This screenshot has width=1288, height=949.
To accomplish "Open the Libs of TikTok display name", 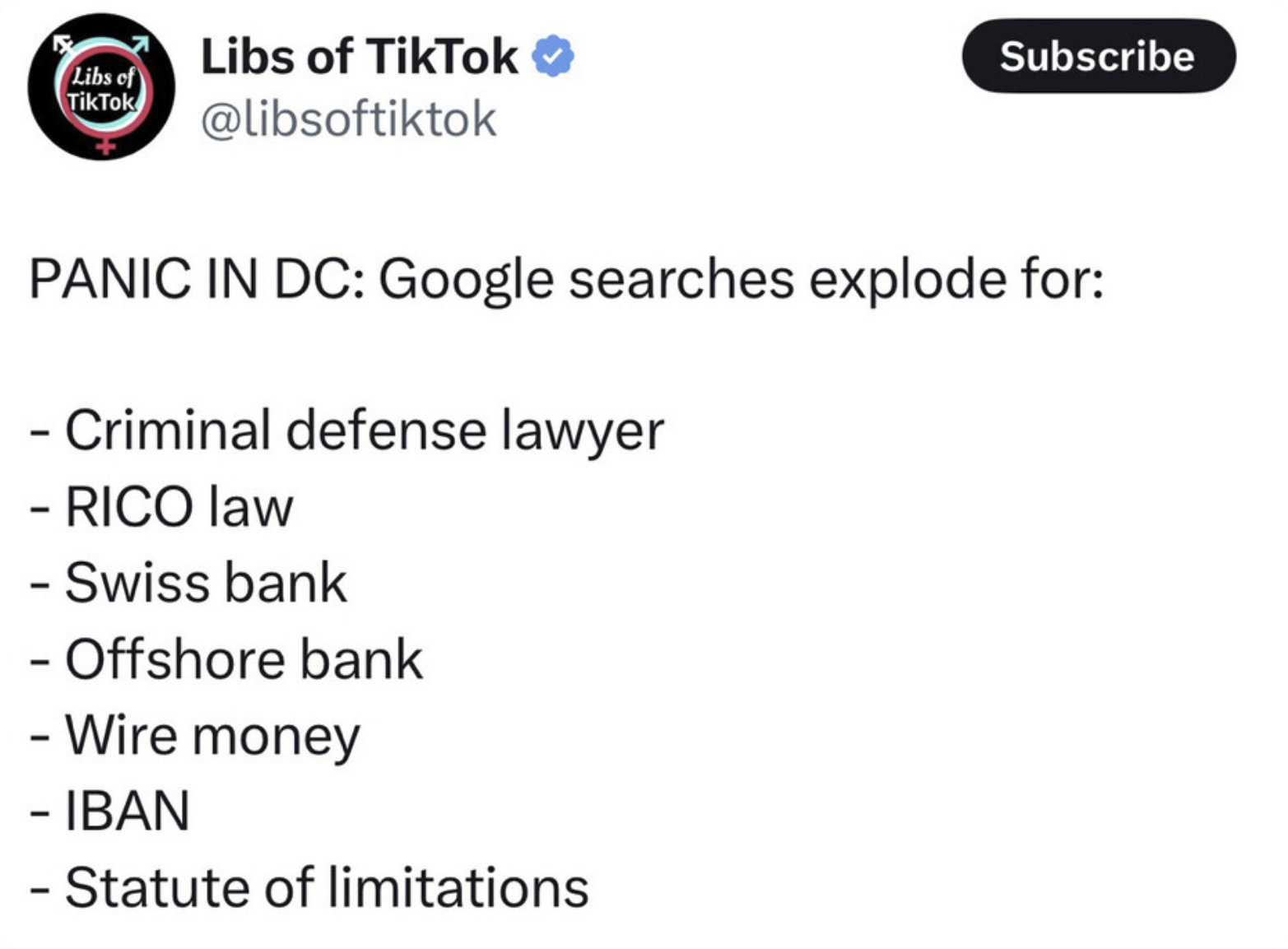I will (x=359, y=56).
